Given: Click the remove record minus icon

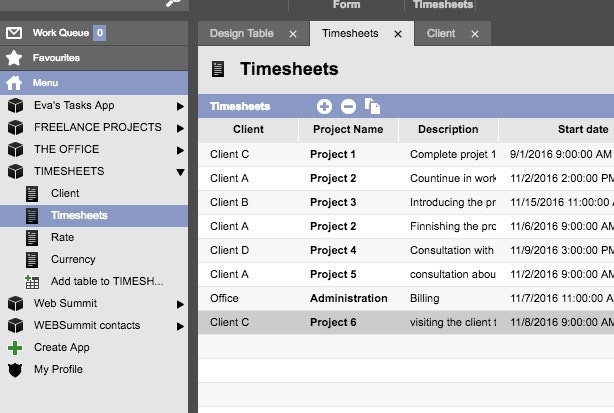Looking at the screenshot, I should point(348,106).
